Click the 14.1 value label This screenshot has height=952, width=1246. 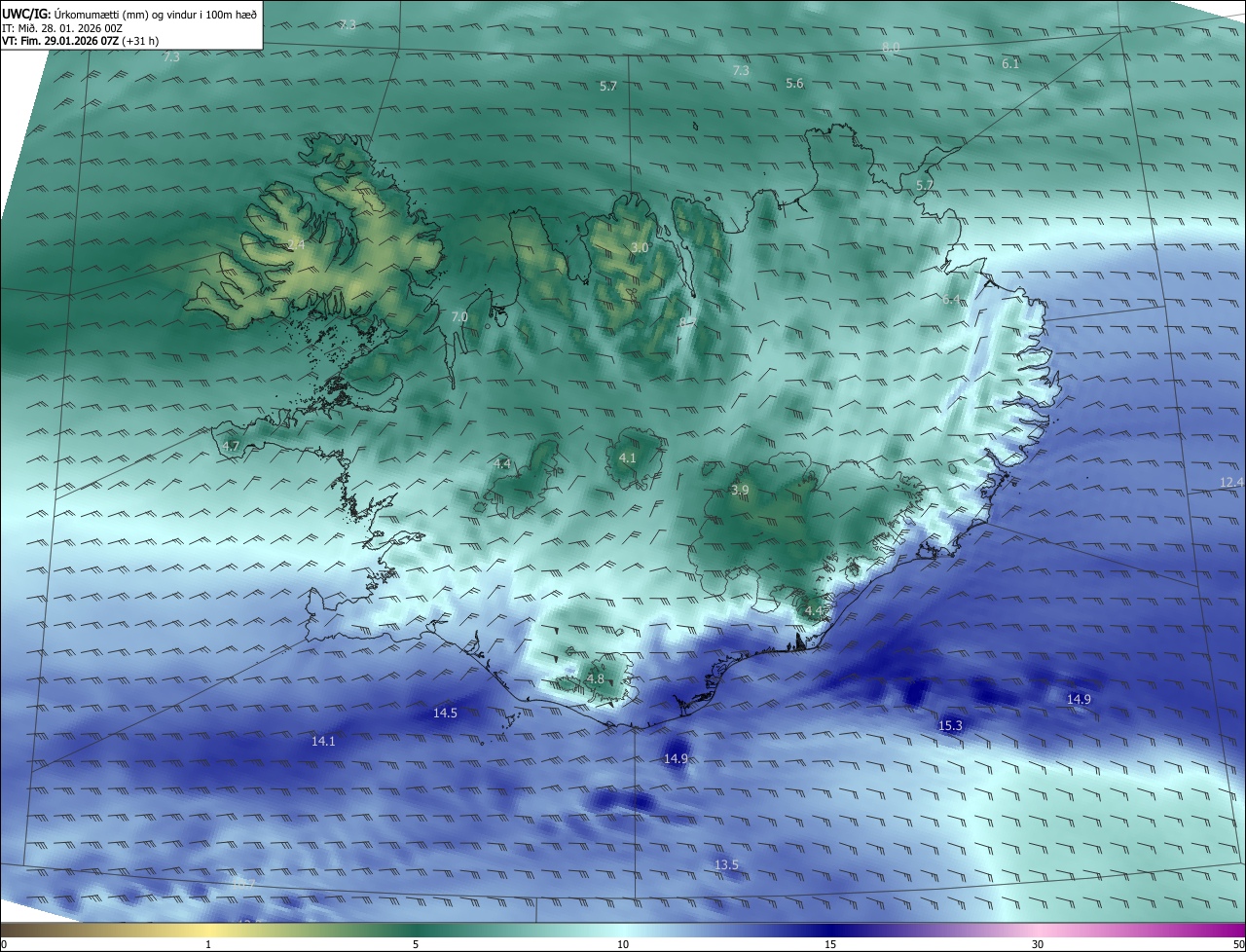click(323, 741)
